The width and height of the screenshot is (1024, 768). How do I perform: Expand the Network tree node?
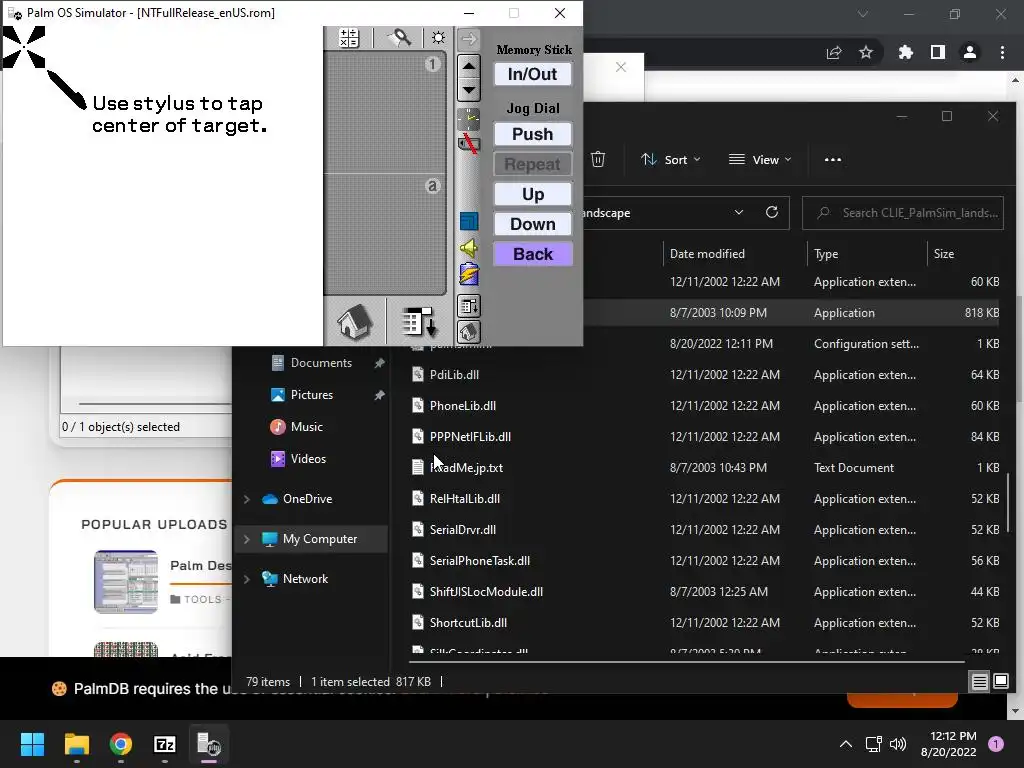tap(247, 579)
